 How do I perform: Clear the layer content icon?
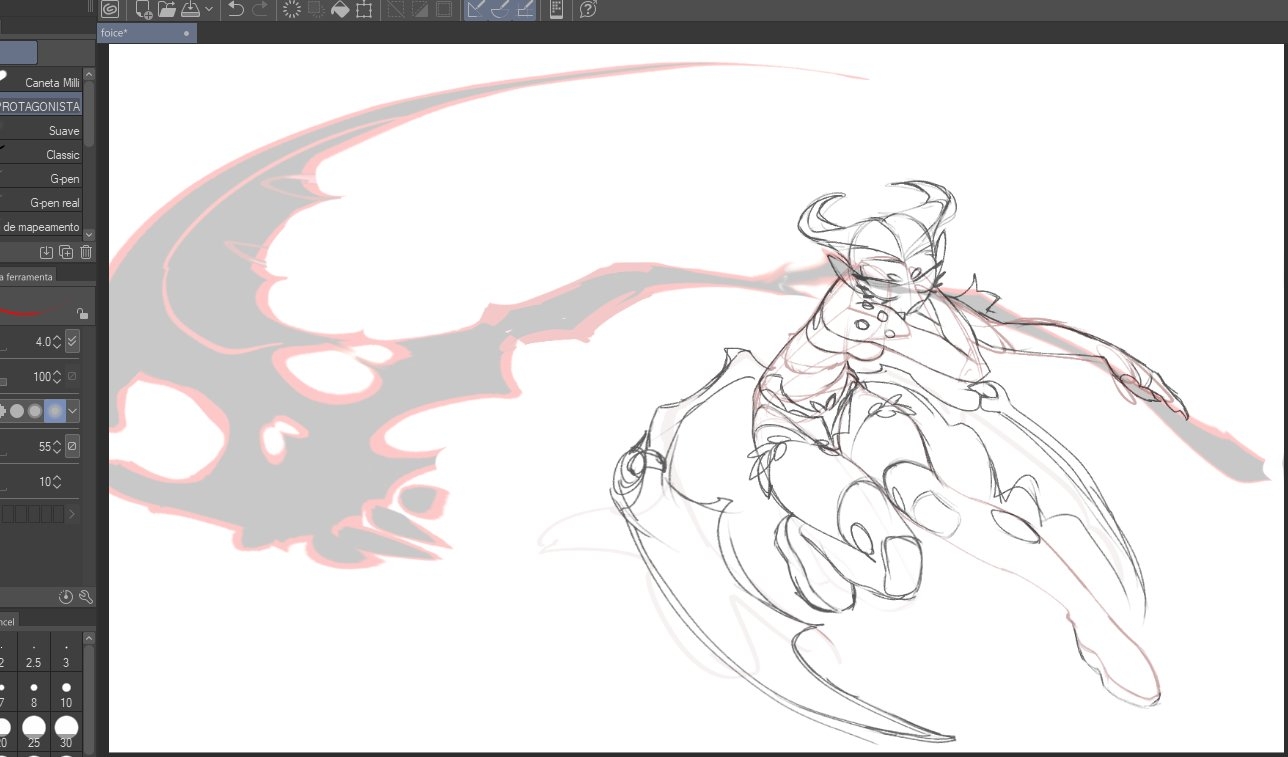292,10
